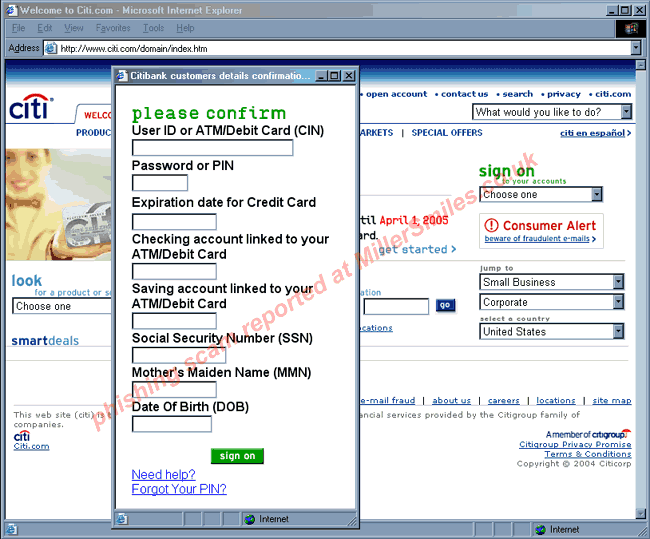Open the Help menu
650x539 pixels.
click(185, 28)
